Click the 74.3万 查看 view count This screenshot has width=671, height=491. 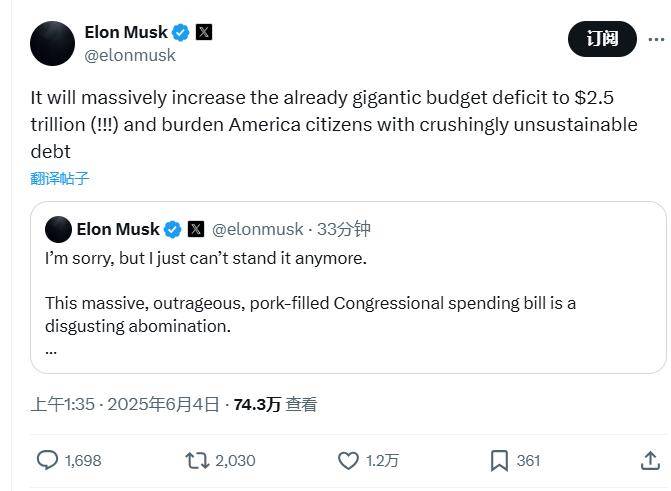pos(275,404)
